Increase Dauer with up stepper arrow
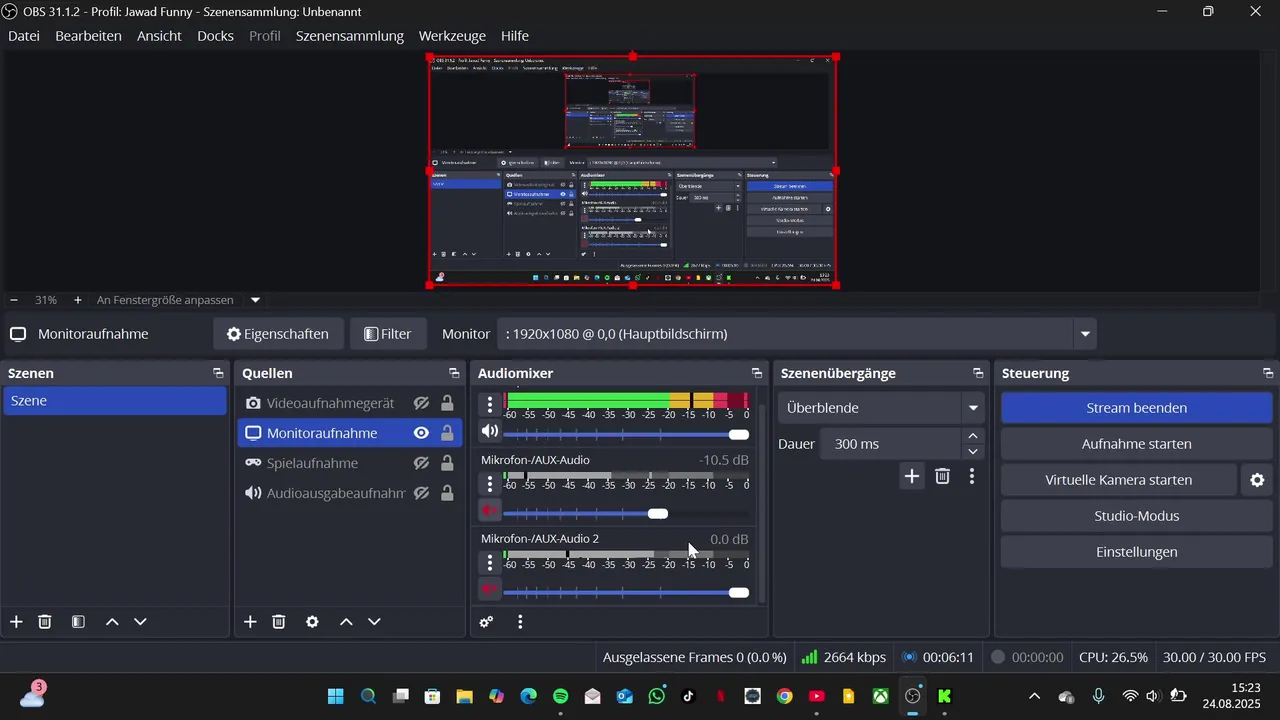 [973, 436]
